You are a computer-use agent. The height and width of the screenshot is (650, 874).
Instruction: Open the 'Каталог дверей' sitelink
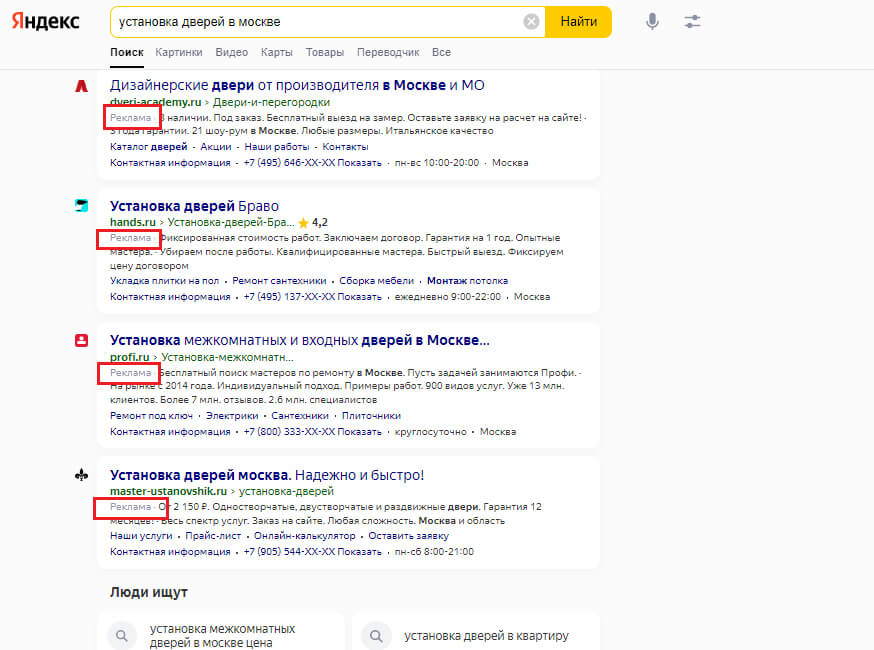point(148,147)
